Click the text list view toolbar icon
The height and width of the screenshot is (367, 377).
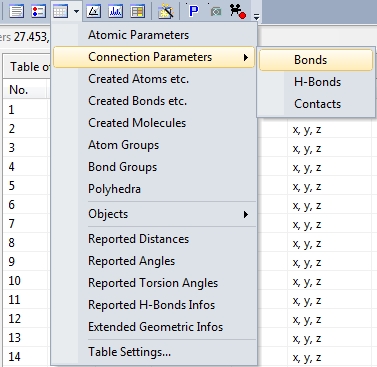click(16, 11)
